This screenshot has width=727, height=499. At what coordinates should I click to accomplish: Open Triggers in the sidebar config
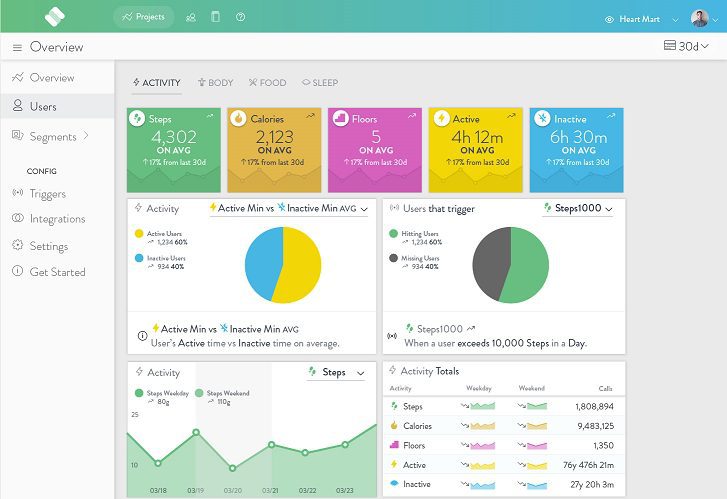[x=47, y=194]
